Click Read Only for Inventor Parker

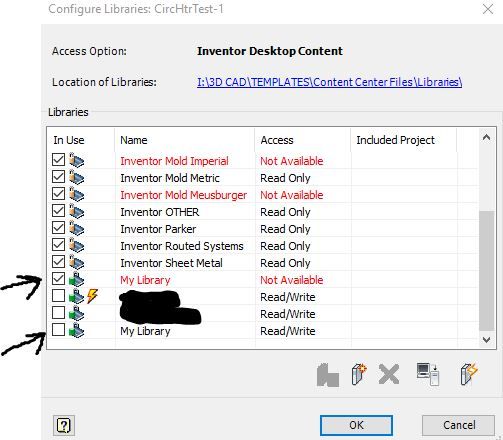[285, 229]
